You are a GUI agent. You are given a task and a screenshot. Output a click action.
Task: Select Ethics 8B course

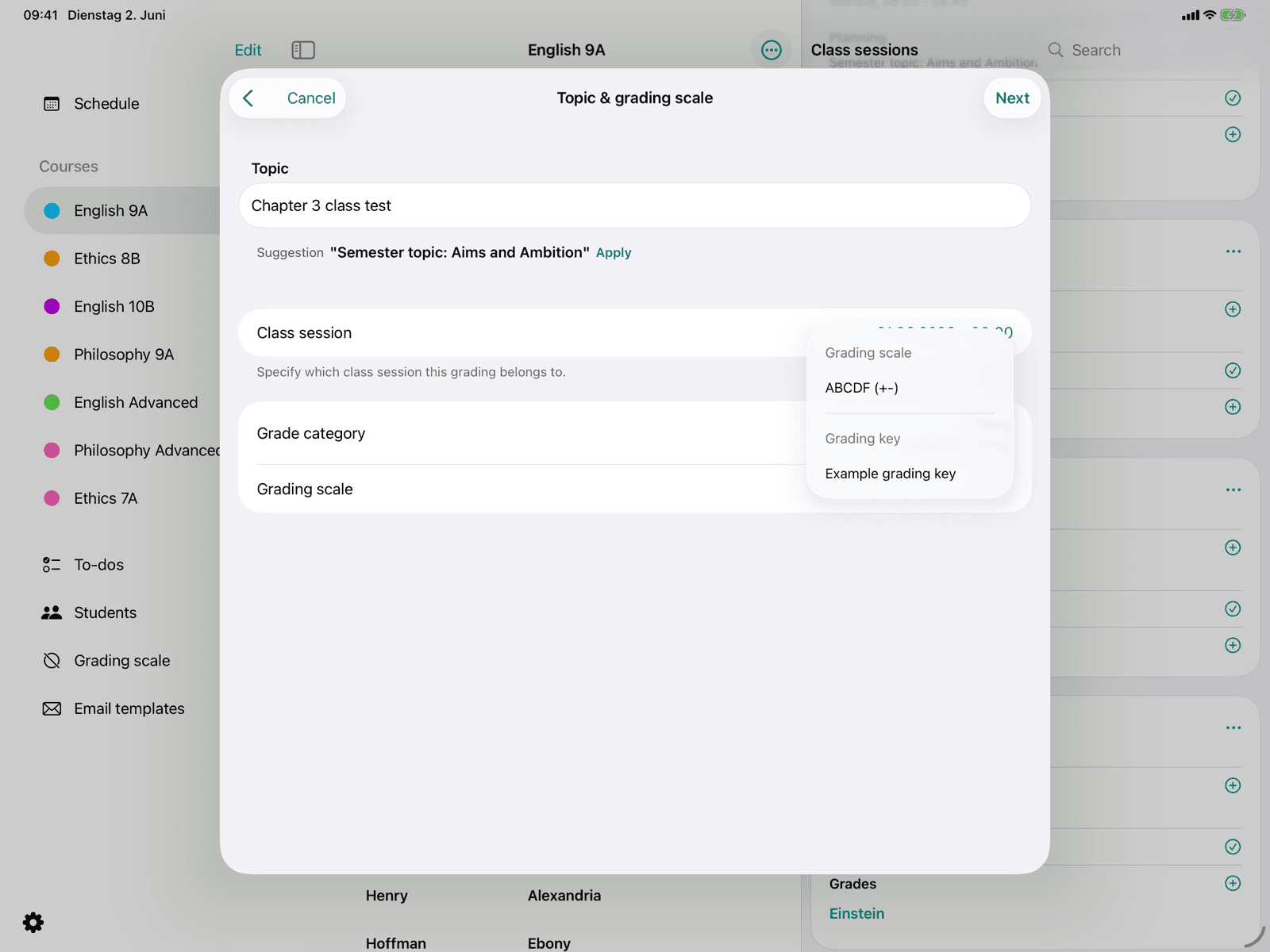[107, 259]
